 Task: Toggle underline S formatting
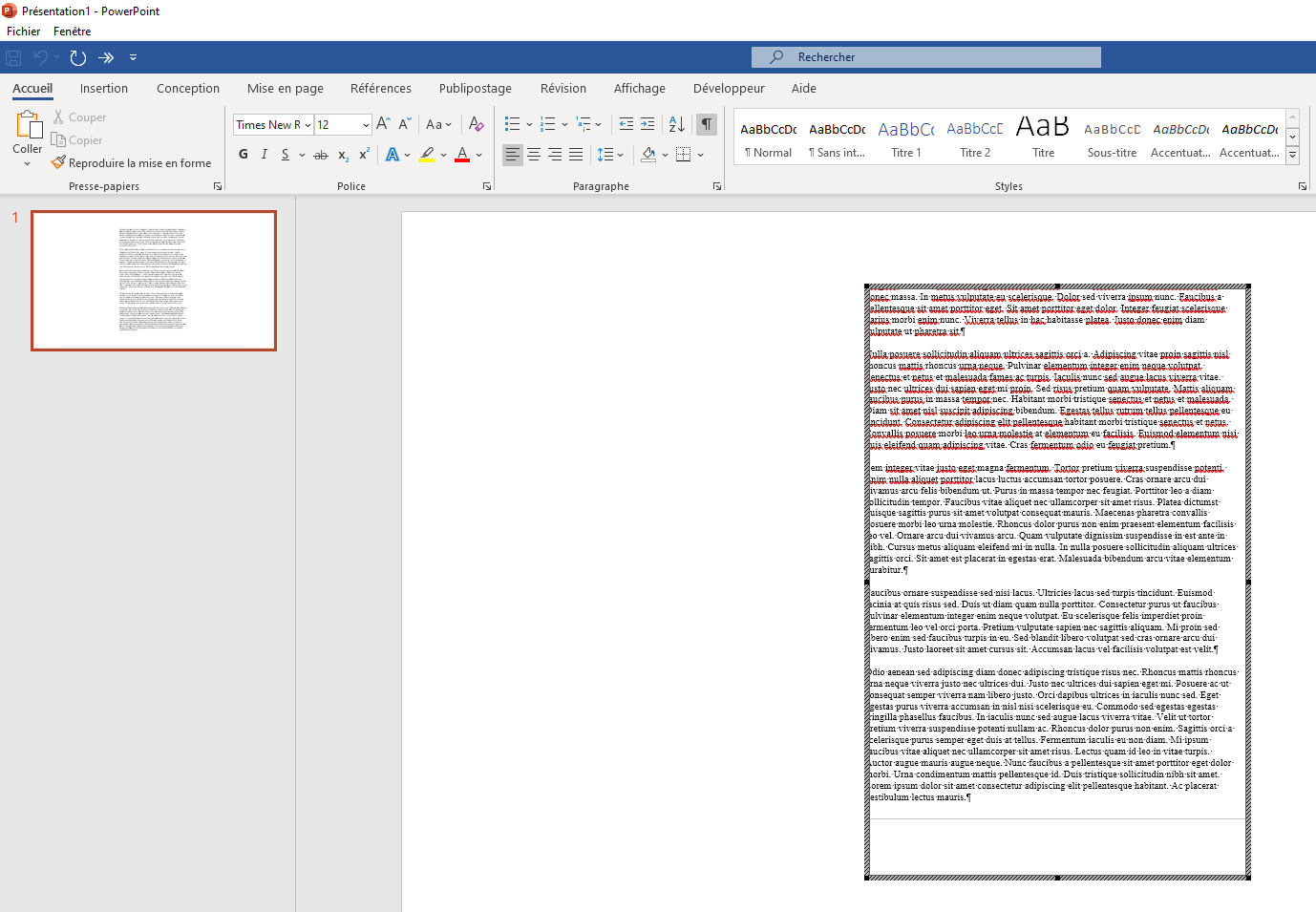pos(286,154)
